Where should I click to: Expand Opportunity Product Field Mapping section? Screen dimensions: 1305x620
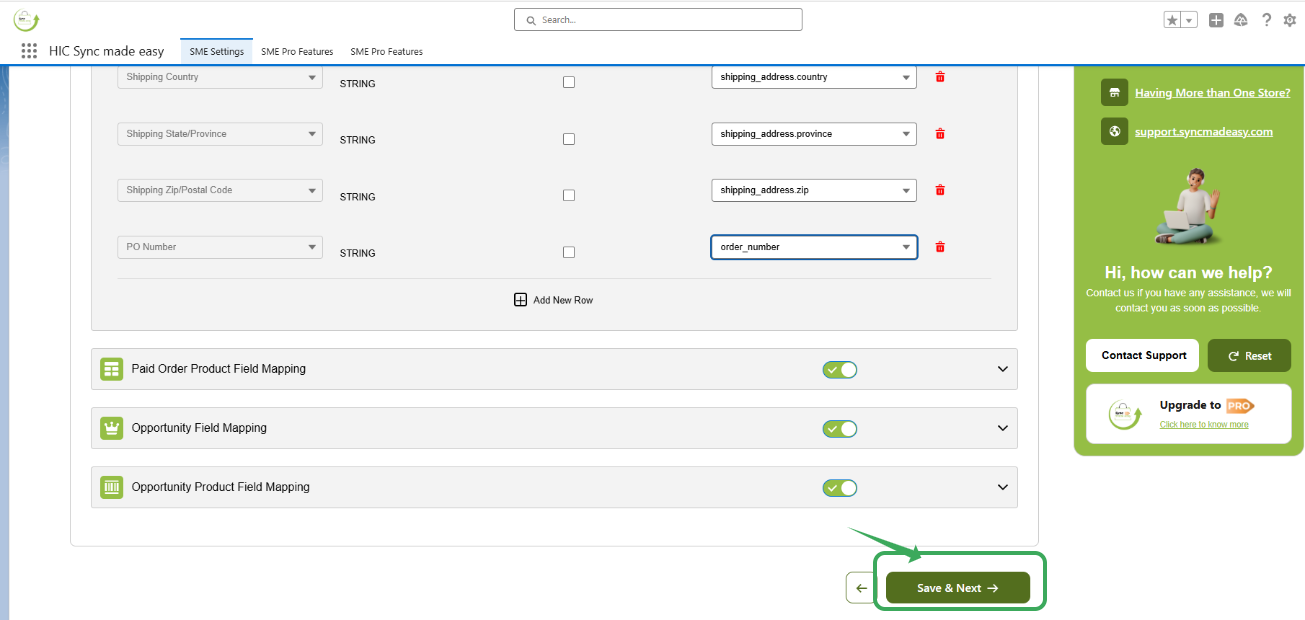[x=1003, y=487]
